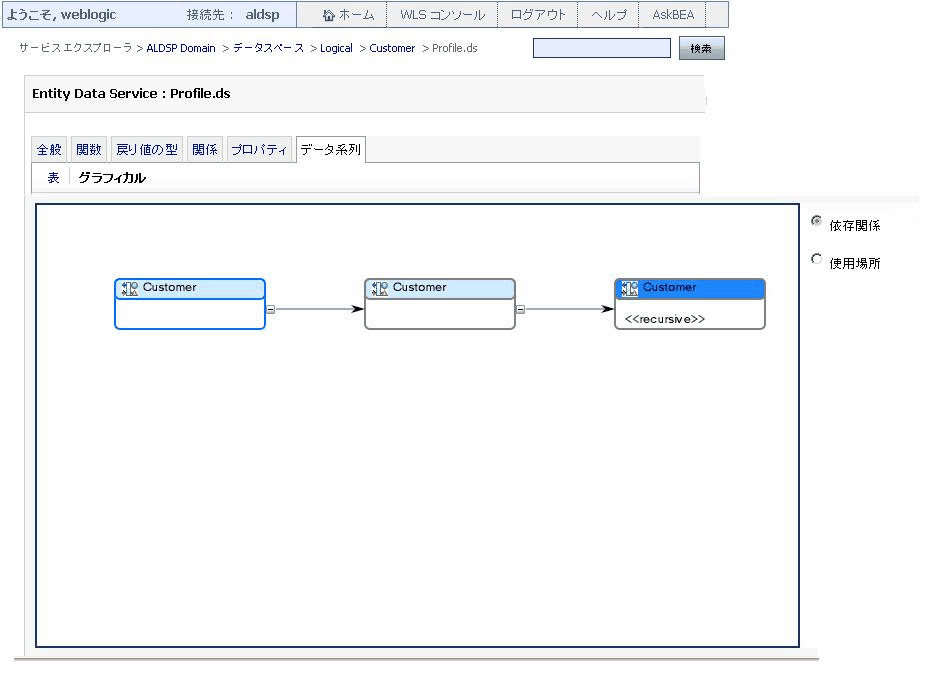Screen dimensions: 937x673
Task: Click the <<recursive>> label
Action: (665, 319)
